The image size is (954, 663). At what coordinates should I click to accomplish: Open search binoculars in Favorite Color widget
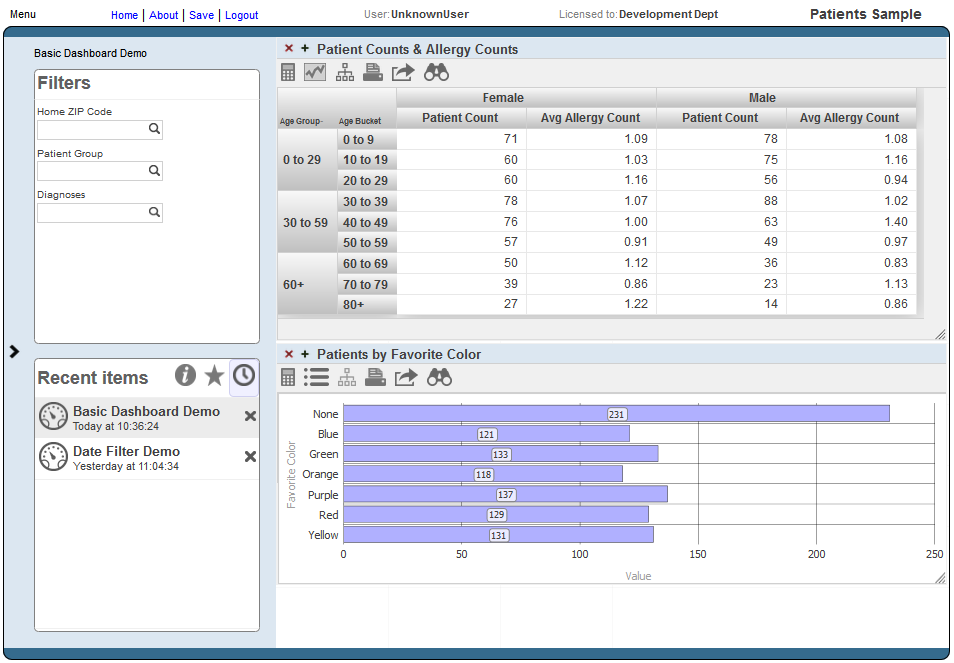coord(437,377)
